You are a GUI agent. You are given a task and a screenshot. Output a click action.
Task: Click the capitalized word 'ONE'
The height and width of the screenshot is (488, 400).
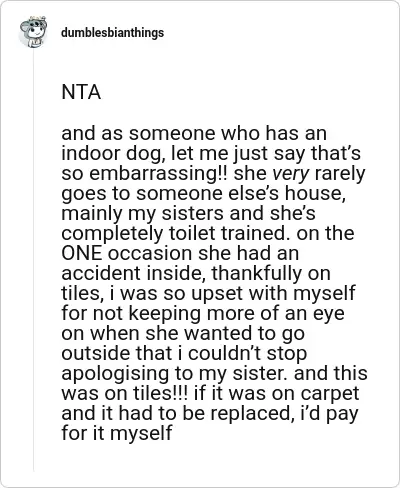[x=81, y=253]
